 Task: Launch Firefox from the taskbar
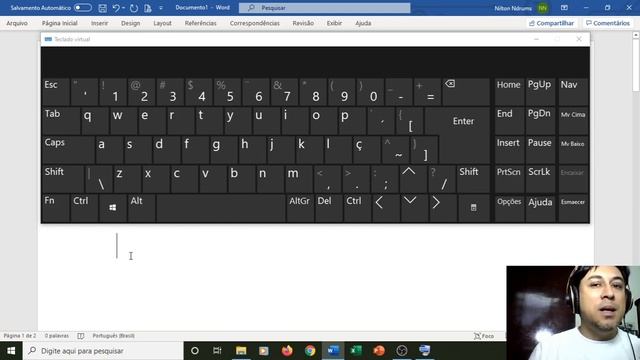(x=287, y=351)
